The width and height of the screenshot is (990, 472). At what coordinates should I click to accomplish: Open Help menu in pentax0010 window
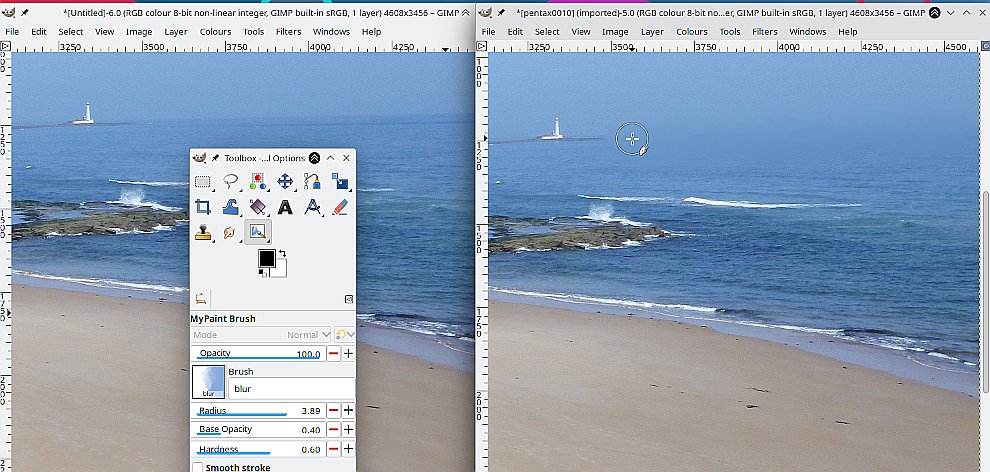tap(848, 32)
